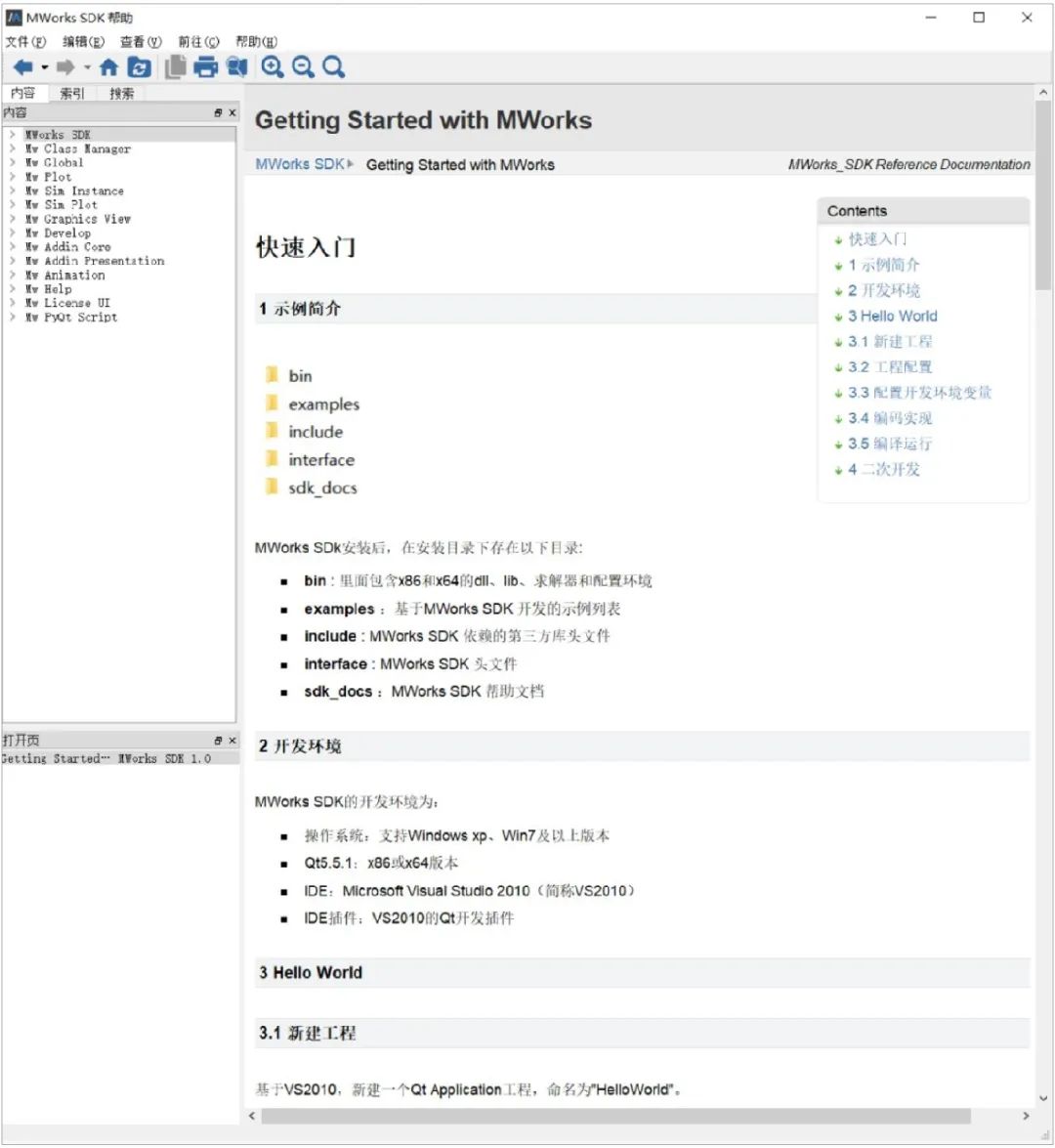Click the Zoom in magnifier icon
This screenshot has width=1055, height=1148.
pos(273,67)
